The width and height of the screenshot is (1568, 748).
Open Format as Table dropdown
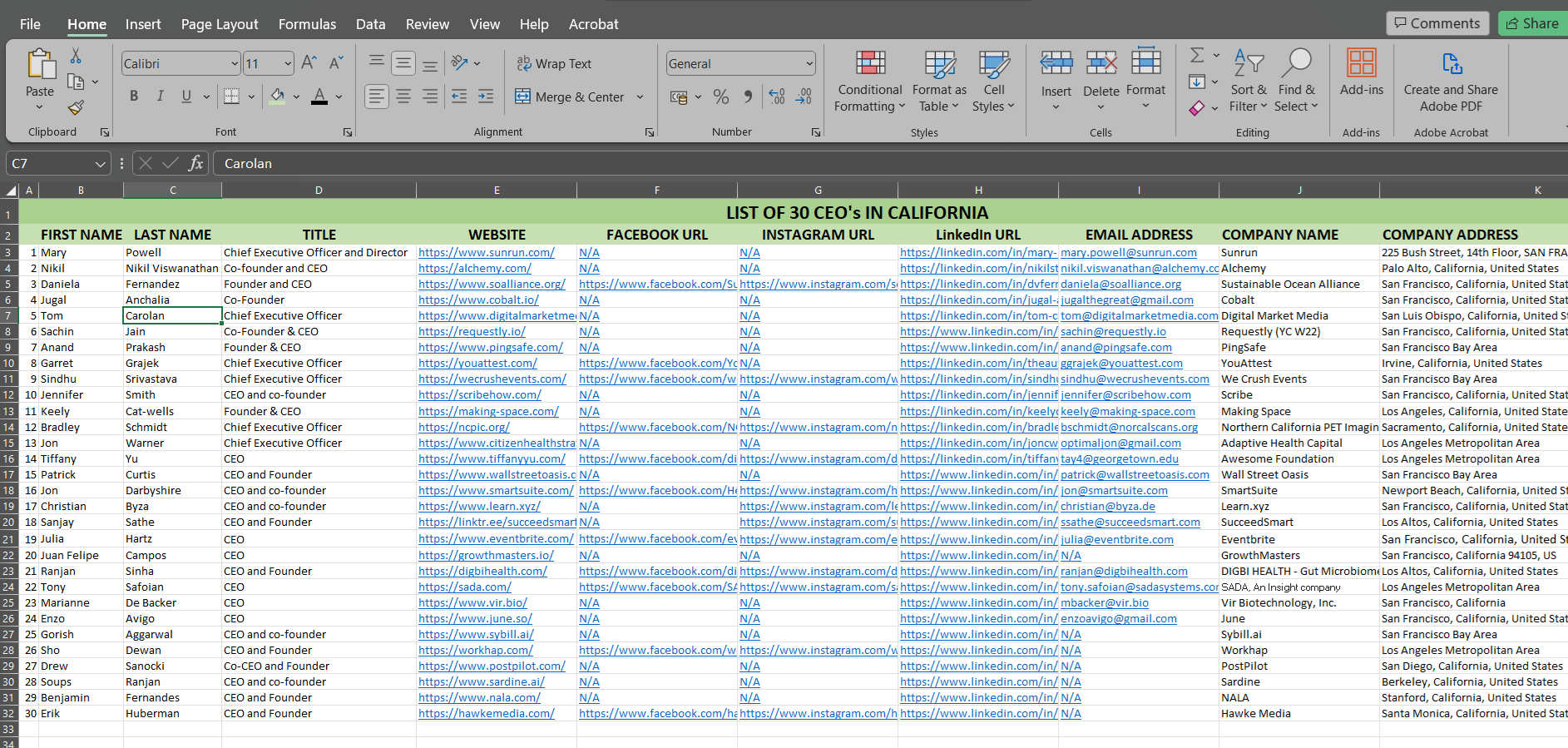[x=939, y=81]
